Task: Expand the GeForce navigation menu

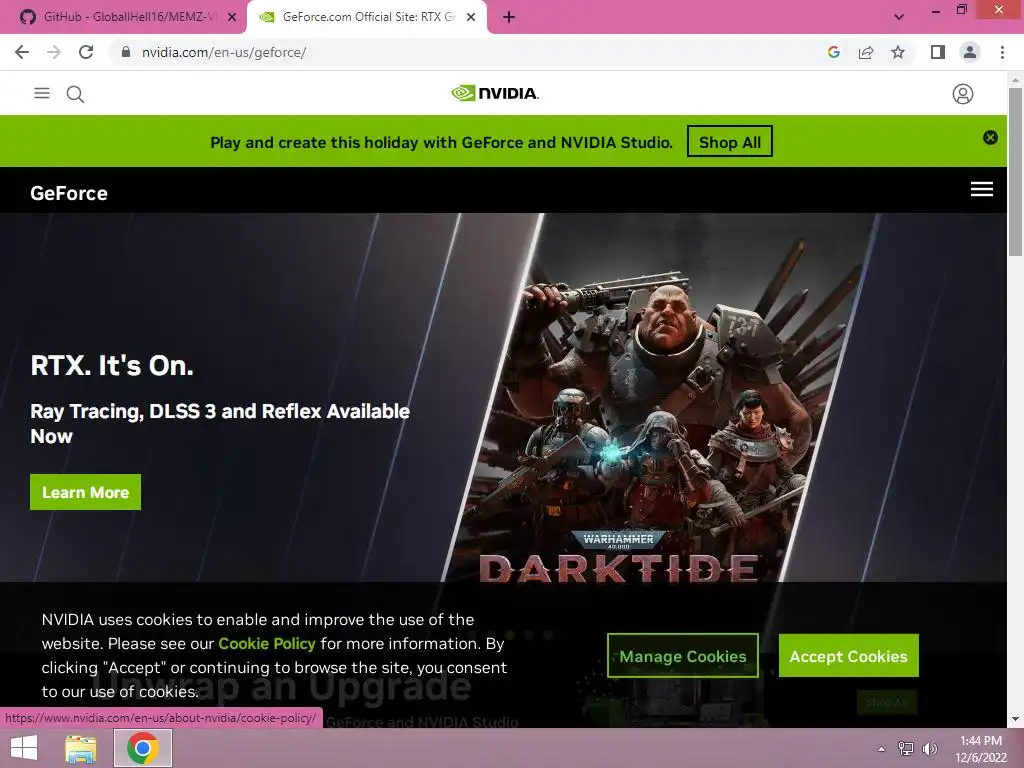Action: (x=982, y=189)
